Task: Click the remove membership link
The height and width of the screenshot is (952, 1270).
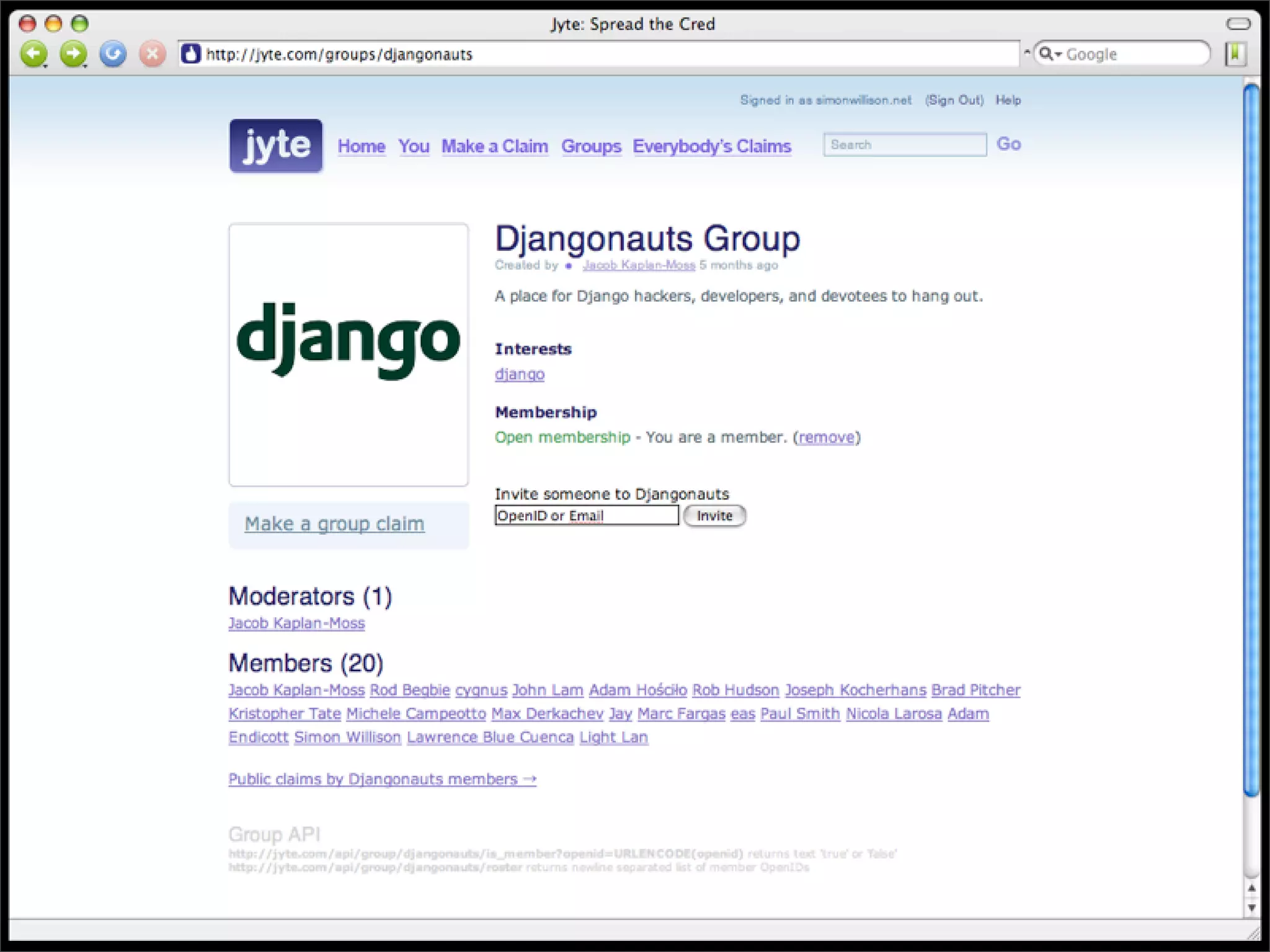Action: pyautogui.click(x=826, y=438)
